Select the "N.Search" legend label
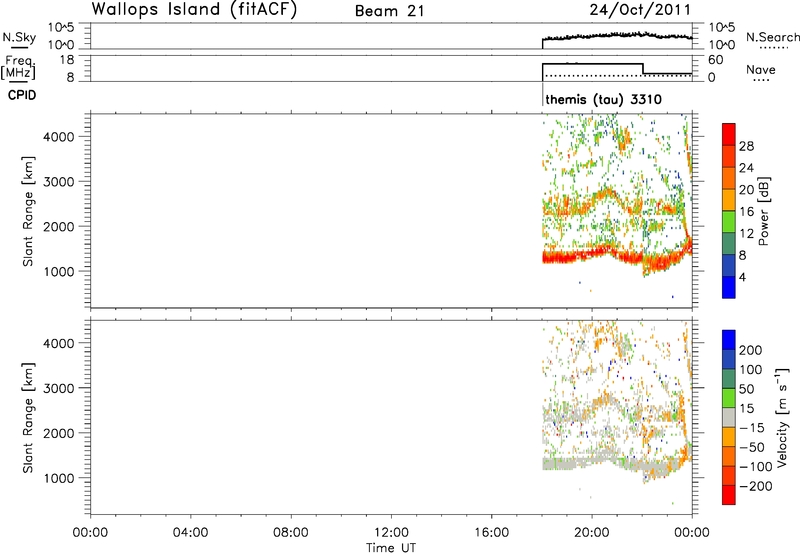The width and height of the screenshot is (800, 554). coord(772,37)
